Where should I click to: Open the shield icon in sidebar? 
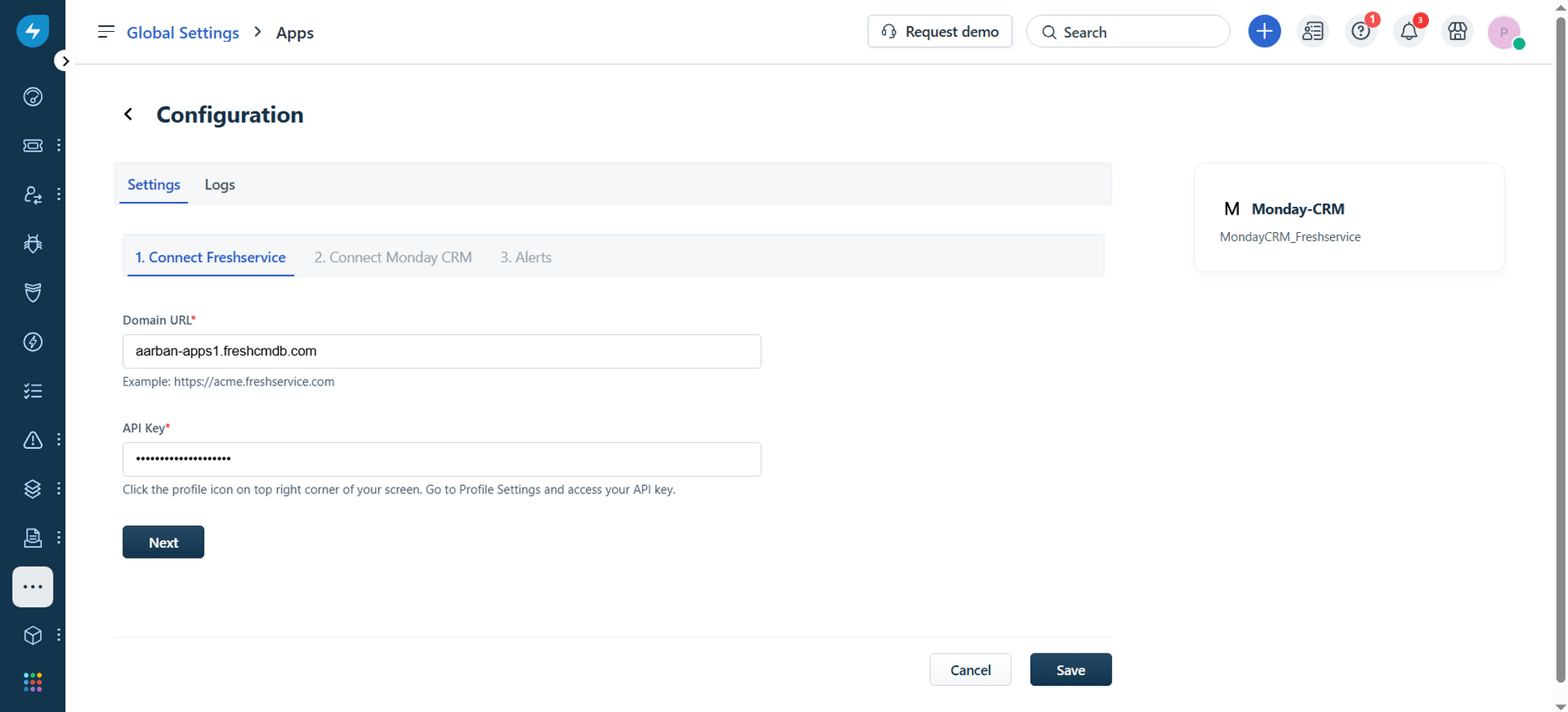[33, 292]
